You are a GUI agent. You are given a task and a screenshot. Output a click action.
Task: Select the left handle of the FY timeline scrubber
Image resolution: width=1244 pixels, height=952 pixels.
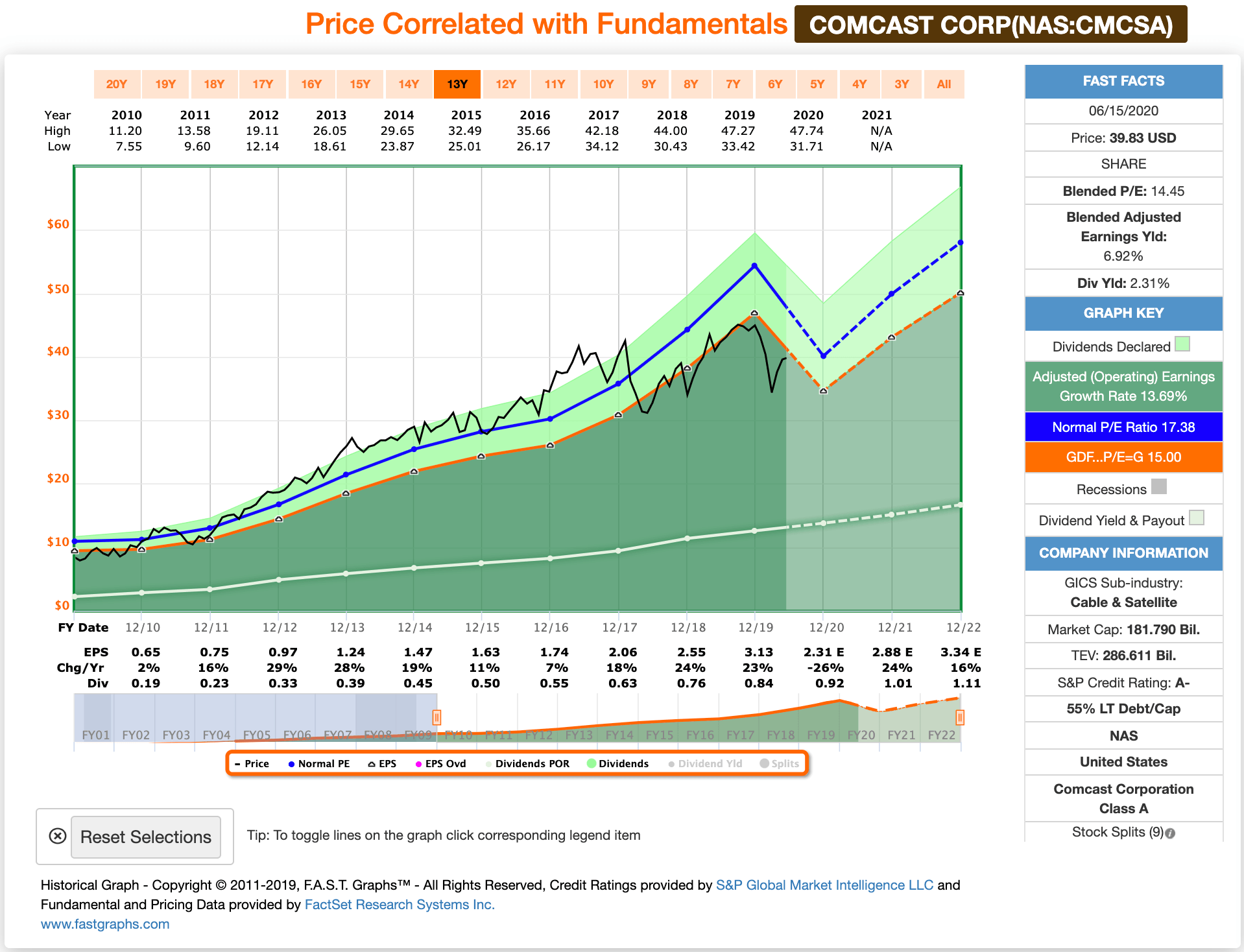(x=437, y=717)
